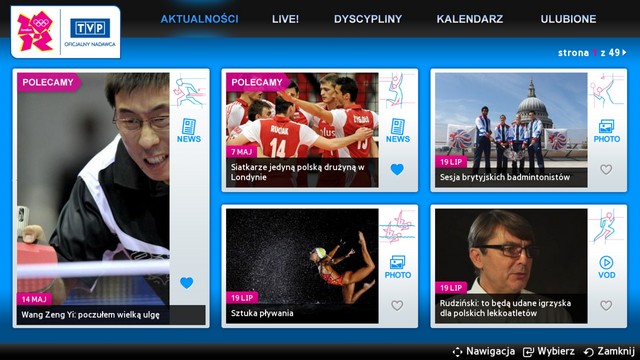Click the TVP Oficjalny Nadawca logo
The height and width of the screenshot is (360, 640).
pos(90,32)
